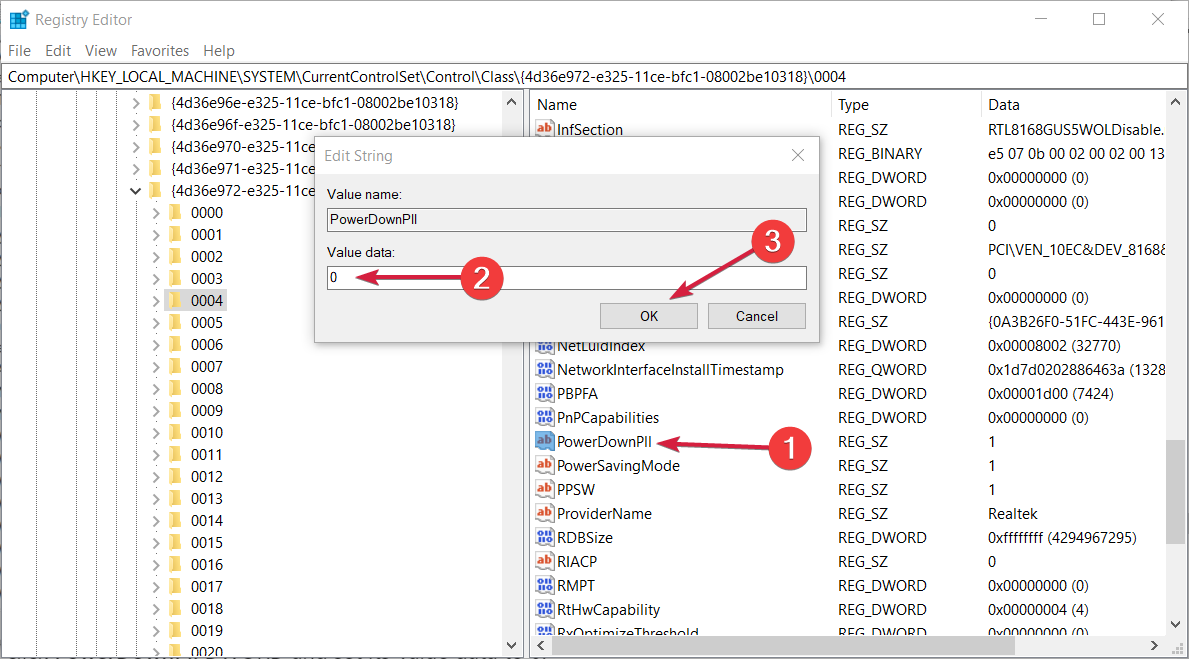The height and width of the screenshot is (659, 1189).
Task: Cancel the Edit String dialog
Action: click(x=756, y=316)
